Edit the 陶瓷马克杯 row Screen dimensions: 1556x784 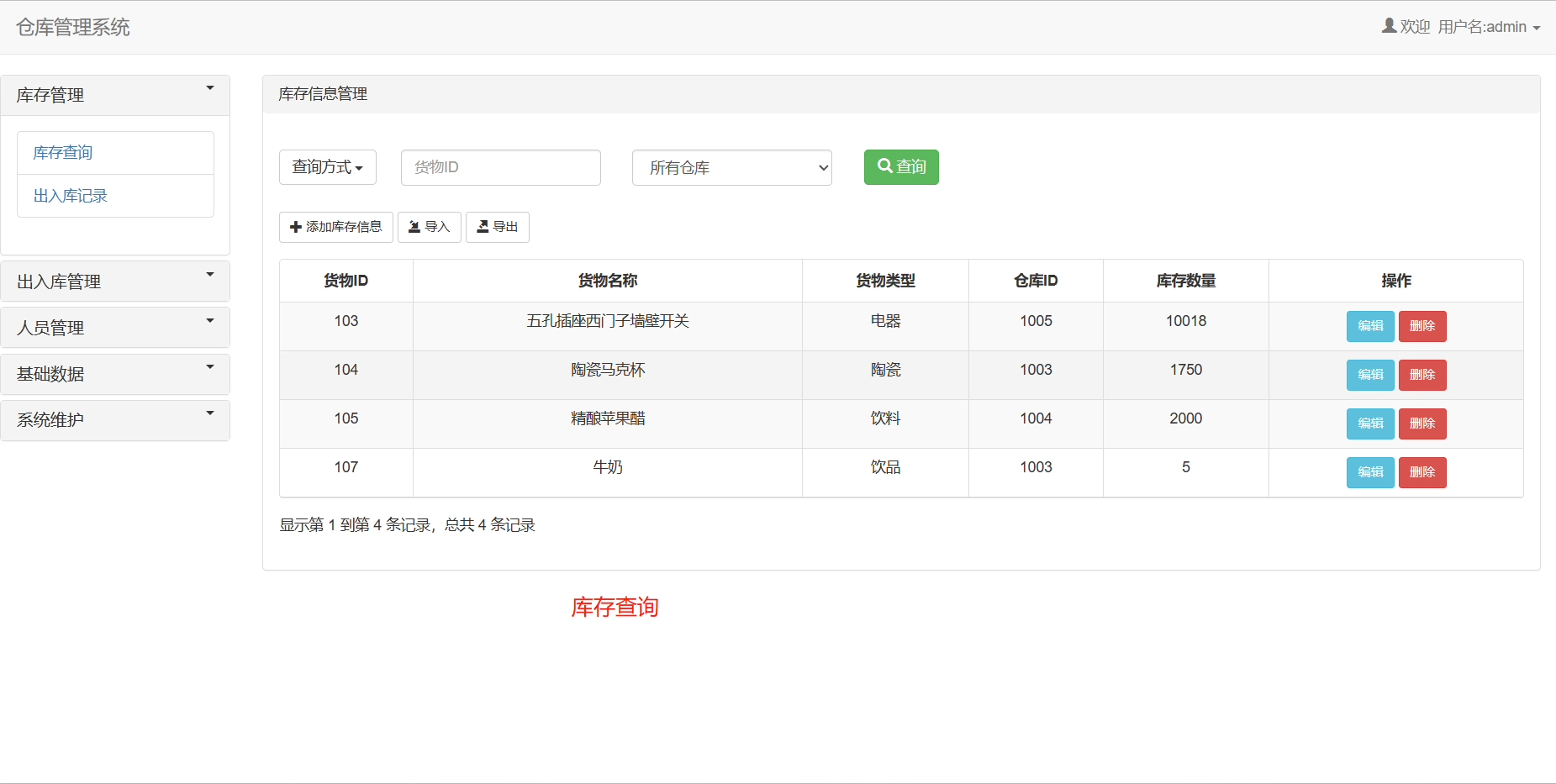pos(1370,375)
